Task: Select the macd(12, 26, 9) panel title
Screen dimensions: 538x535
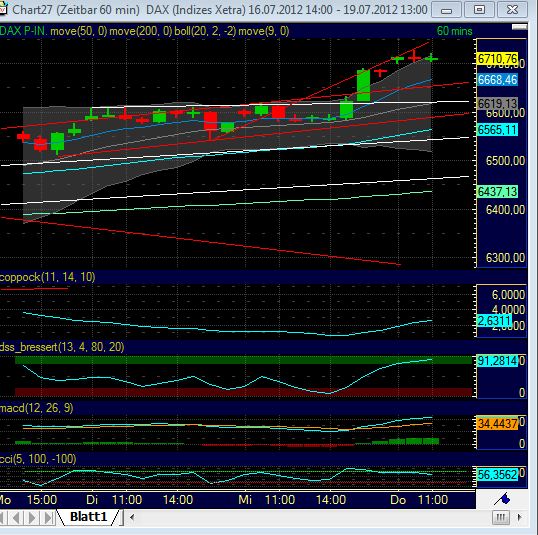Action: pyautogui.click(x=36, y=408)
